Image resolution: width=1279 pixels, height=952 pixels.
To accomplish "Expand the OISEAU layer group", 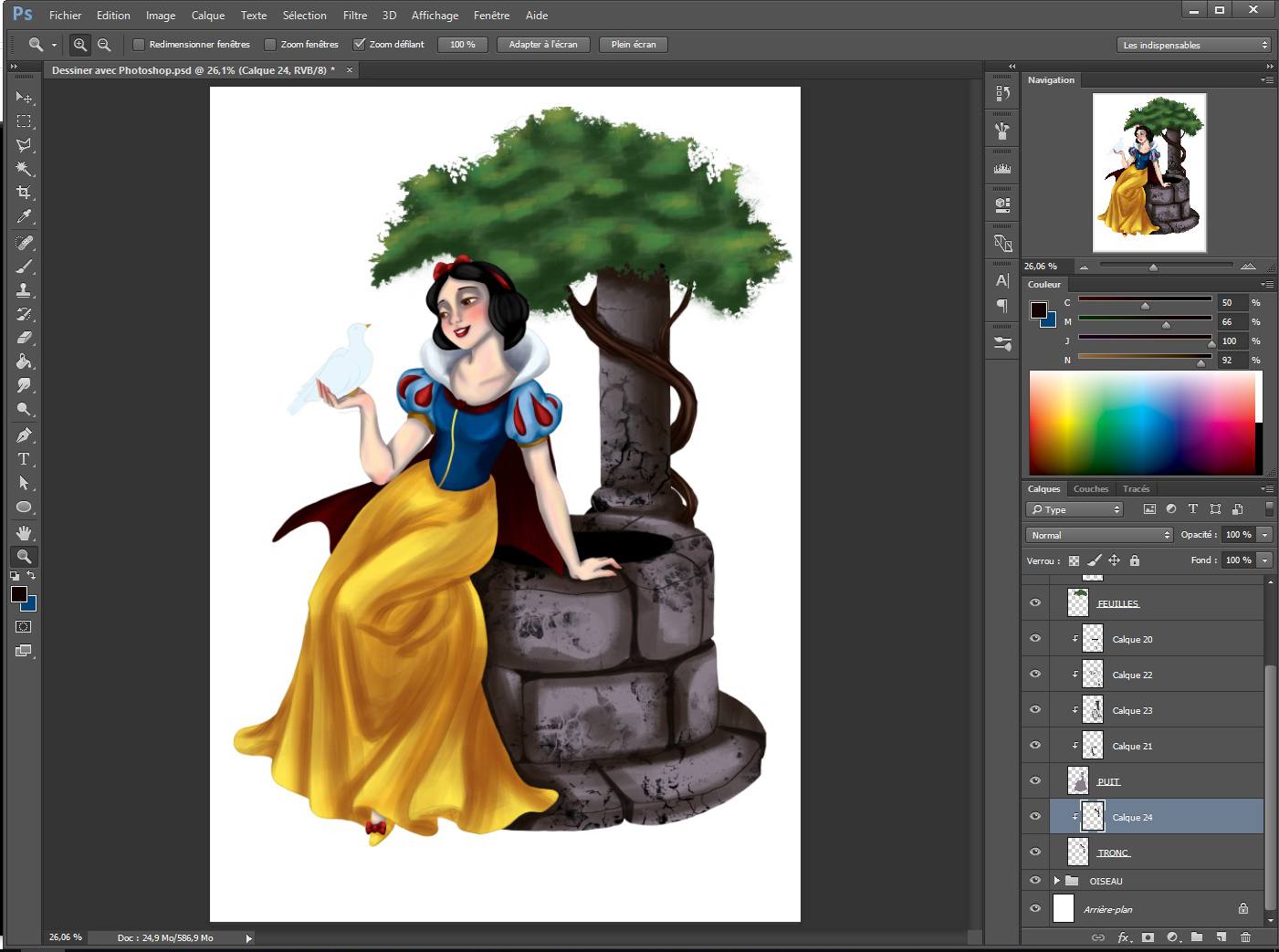I will coord(1056,881).
